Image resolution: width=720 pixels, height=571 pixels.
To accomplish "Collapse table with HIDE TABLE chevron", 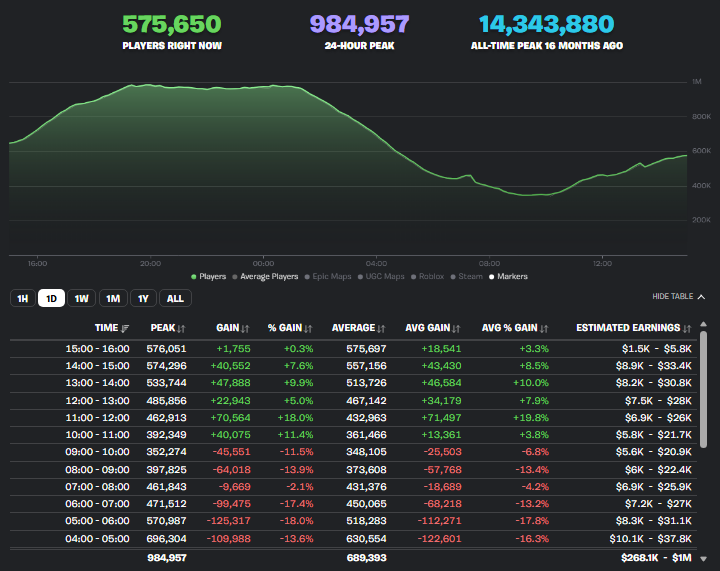I will click(701, 297).
